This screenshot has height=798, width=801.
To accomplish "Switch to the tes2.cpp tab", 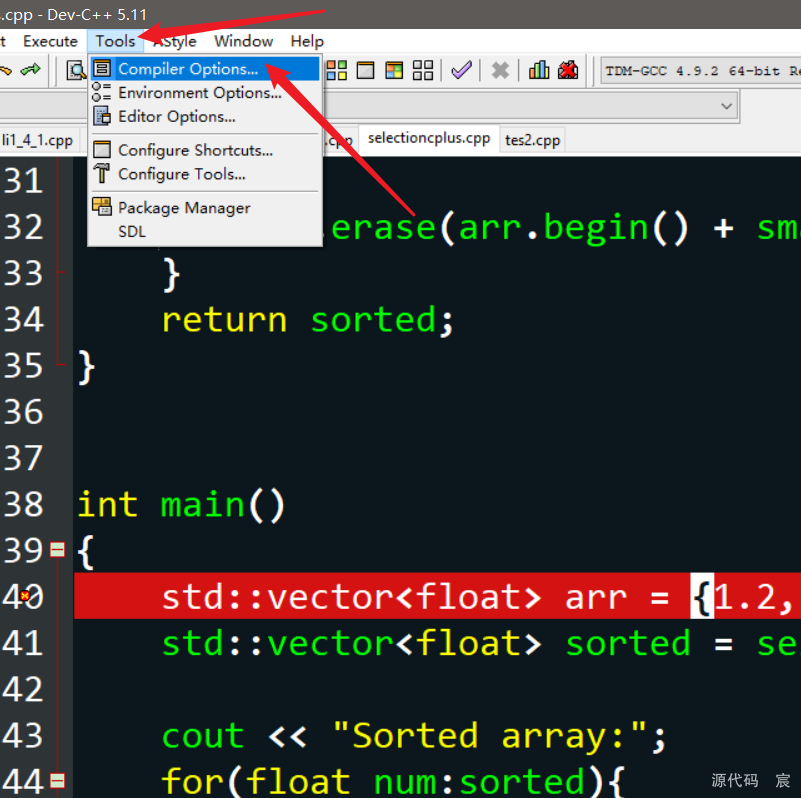I will (x=531, y=139).
